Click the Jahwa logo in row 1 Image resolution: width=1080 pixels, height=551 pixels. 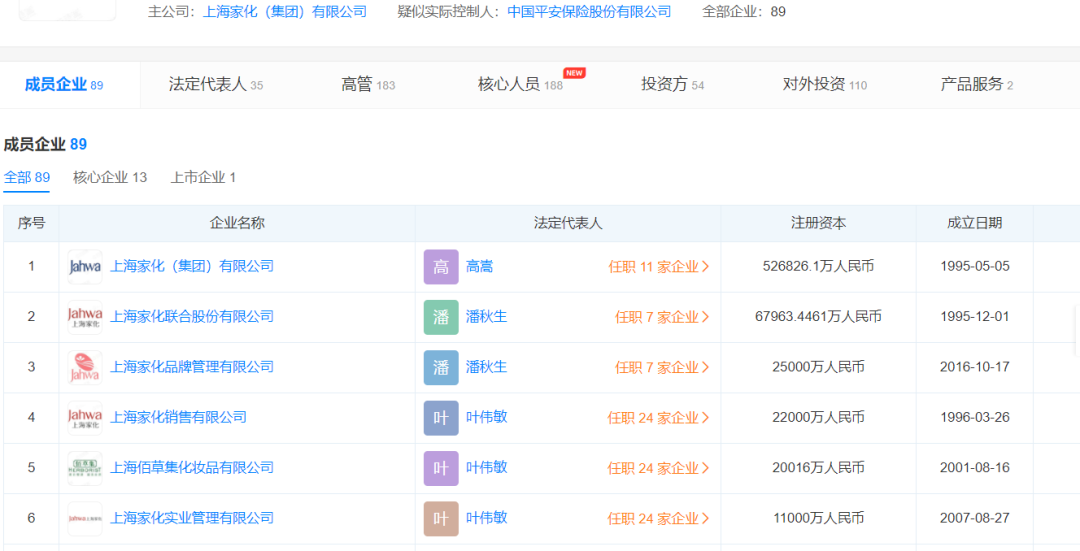pos(85,267)
